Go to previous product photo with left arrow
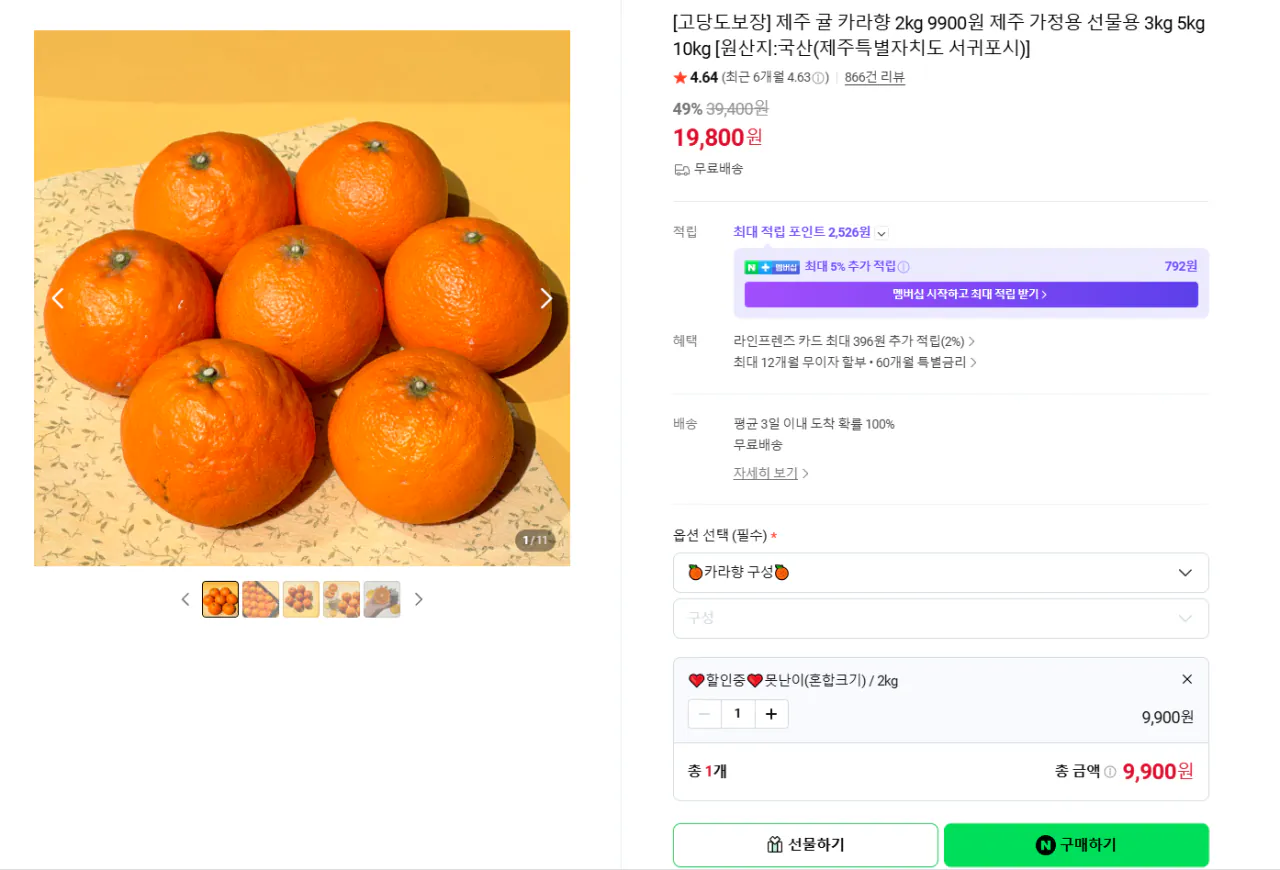Screen dimensions: 1280x870 [x=57, y=297]
